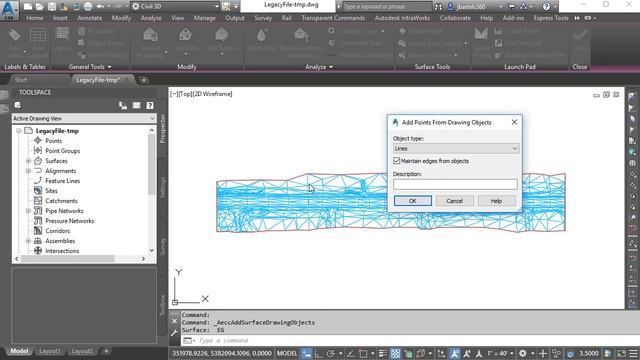Toggle the highlighted annotation visibility icon in status bar
The height and width of the screenshot is (360, 640).
pos(454,353)
